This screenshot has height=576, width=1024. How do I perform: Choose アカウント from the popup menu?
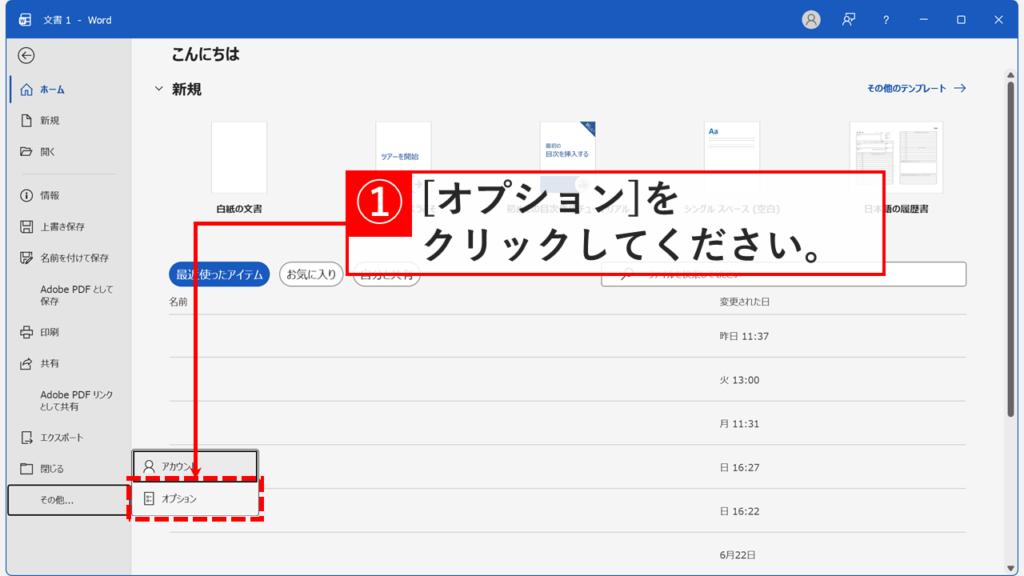195,466
